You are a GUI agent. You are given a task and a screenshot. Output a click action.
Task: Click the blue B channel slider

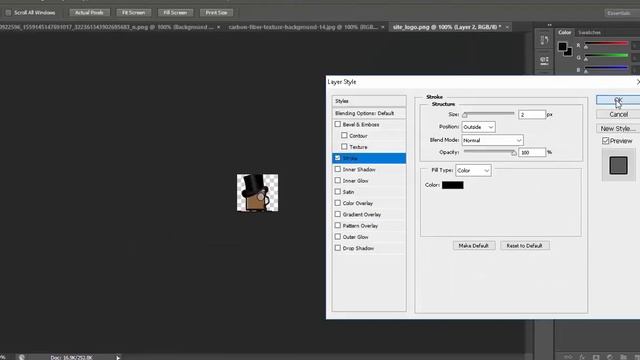606,68
